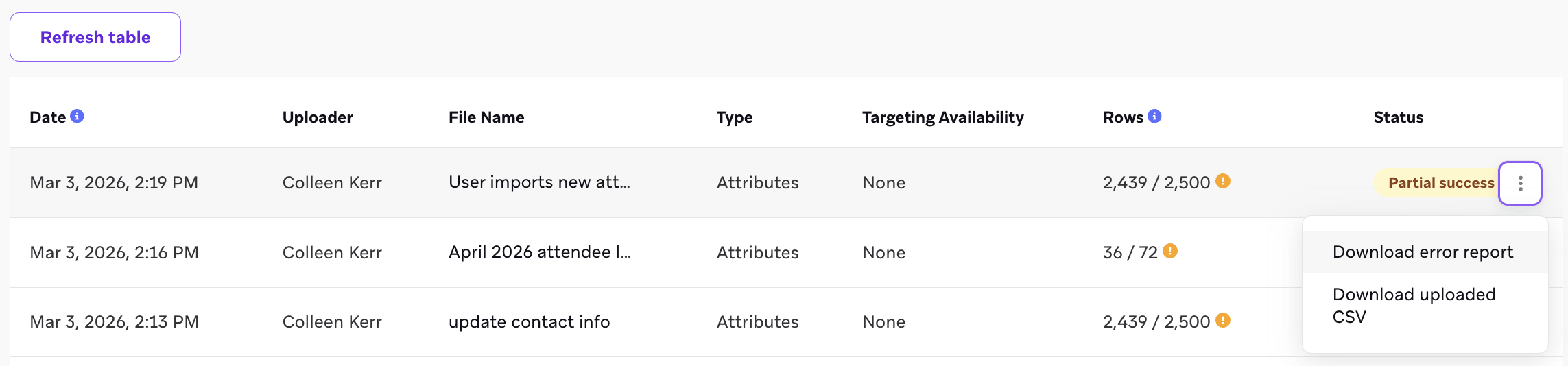Click the update contact info file name
1568x366 pixels.
click(529, 321)
